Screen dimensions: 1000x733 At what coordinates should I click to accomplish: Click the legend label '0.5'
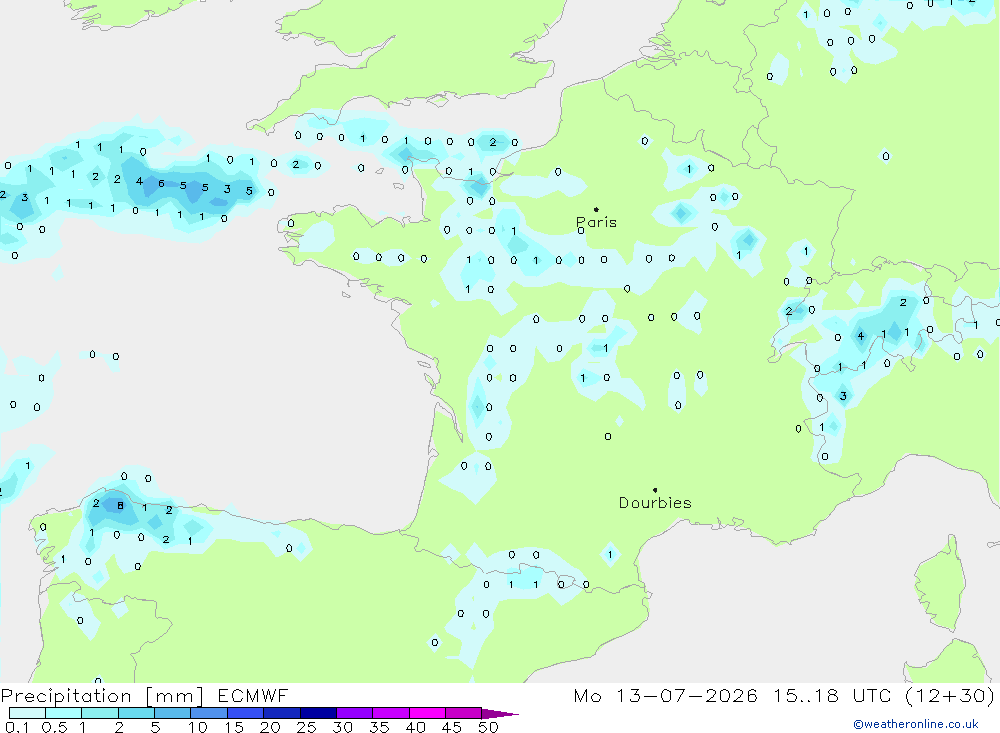point(54,727)
